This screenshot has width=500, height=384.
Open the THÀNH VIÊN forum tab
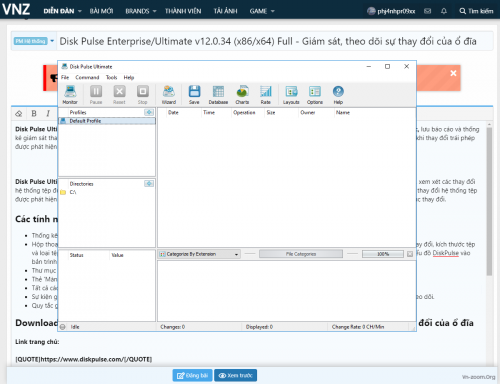183,11
